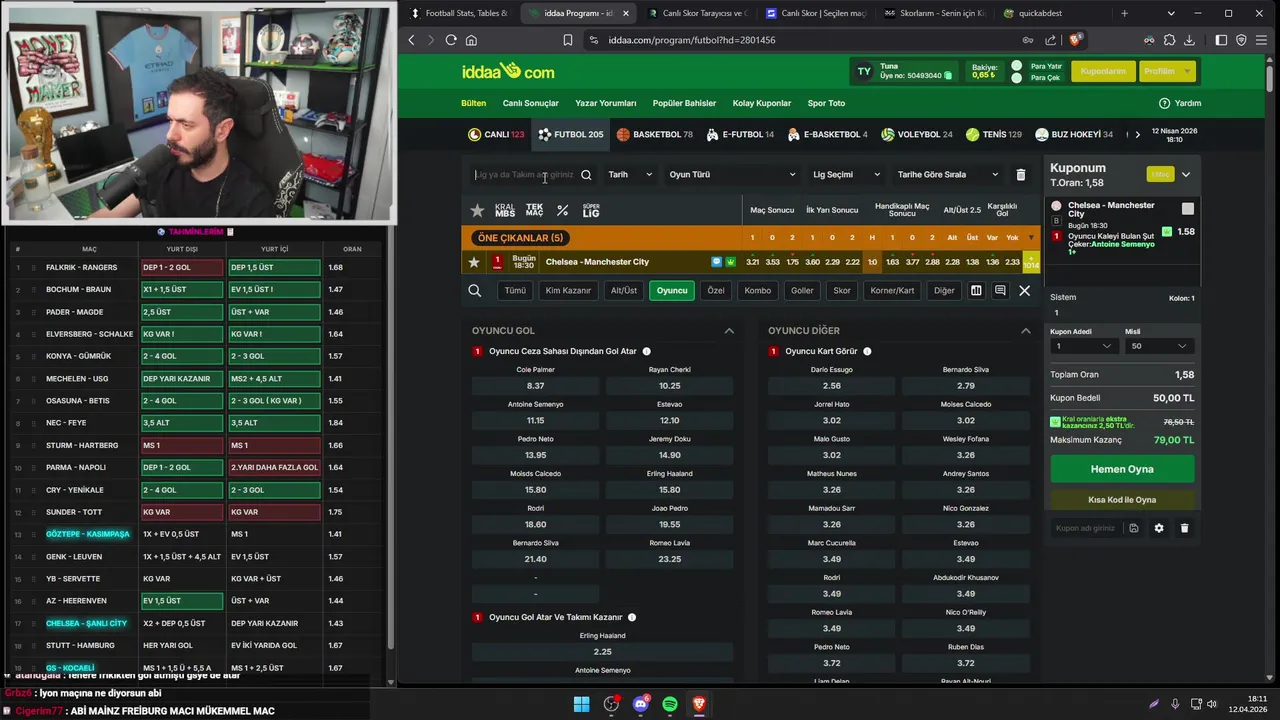Screen dimensions: 1280x720
Task: Click the percent odds filter icon
Action: click(x=563, y=210)
